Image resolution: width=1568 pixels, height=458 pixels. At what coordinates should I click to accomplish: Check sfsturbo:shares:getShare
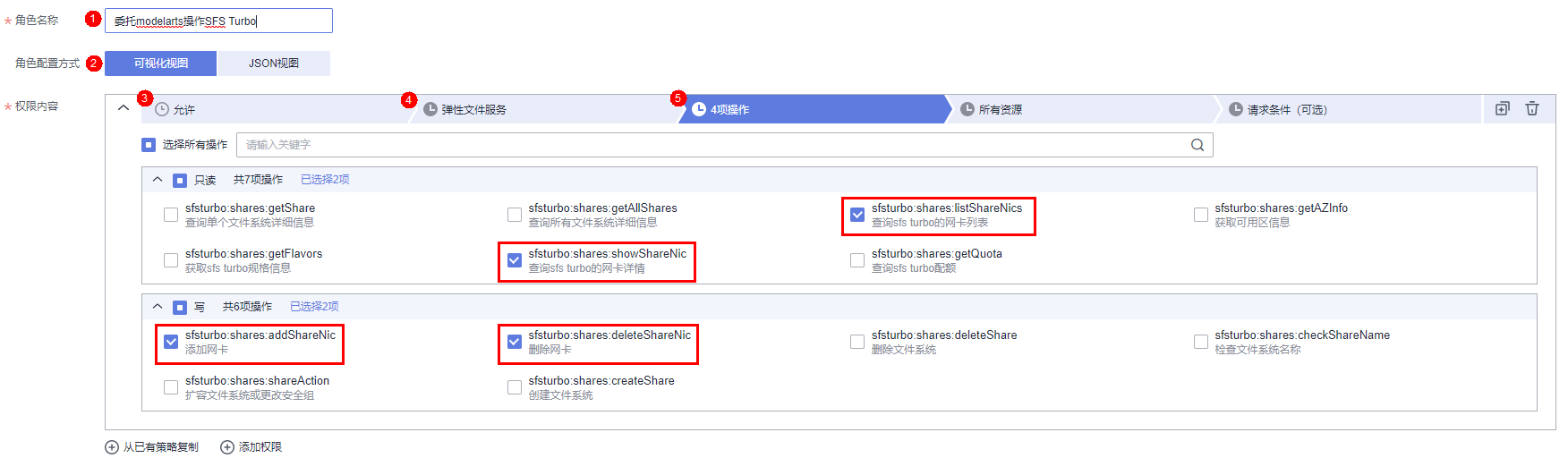click(x=171, y=215)
